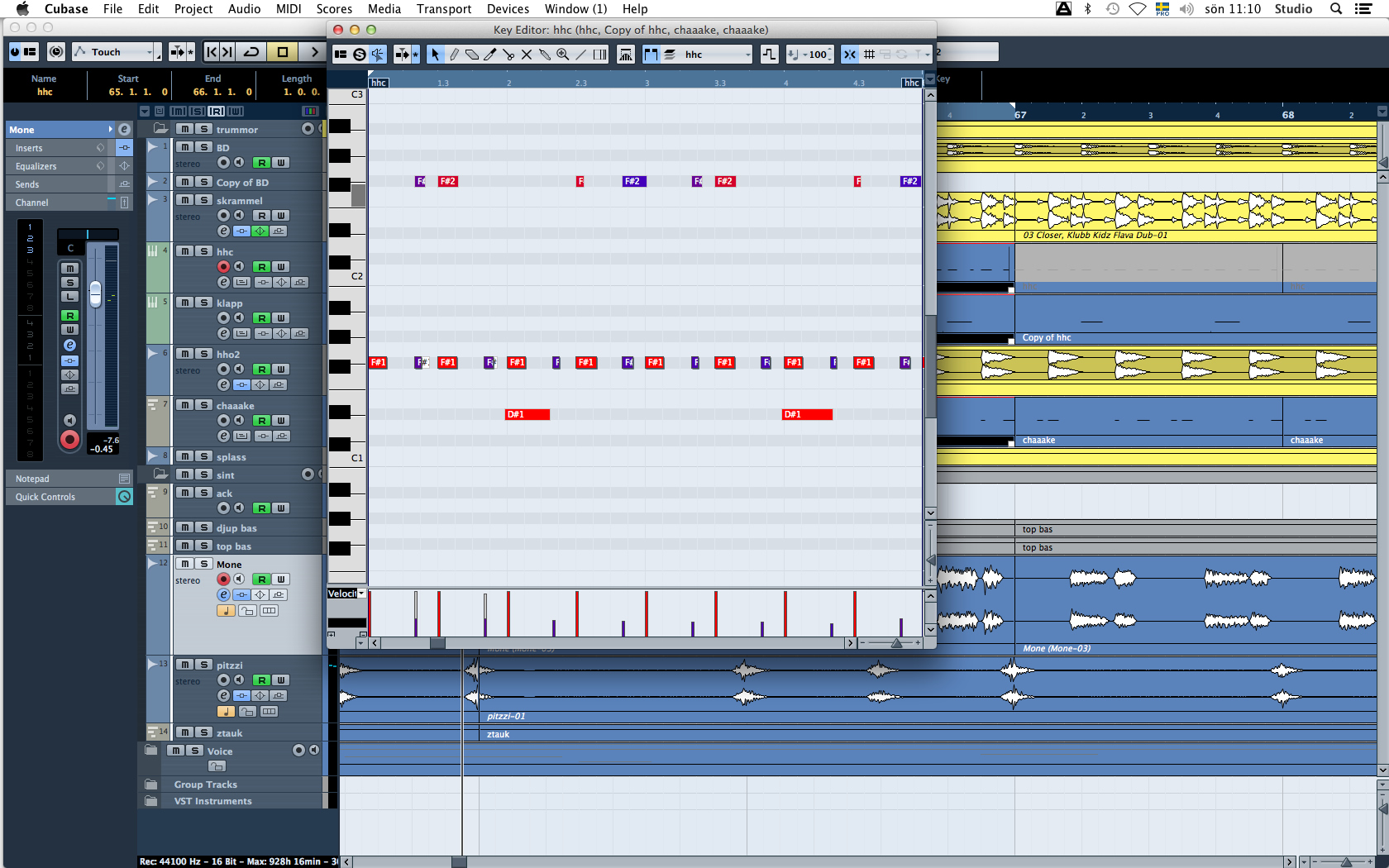The width and height of the screenshot is (1389, 868).
Task: Open channel settings (e) for hhc track
Action: (223, 283)
